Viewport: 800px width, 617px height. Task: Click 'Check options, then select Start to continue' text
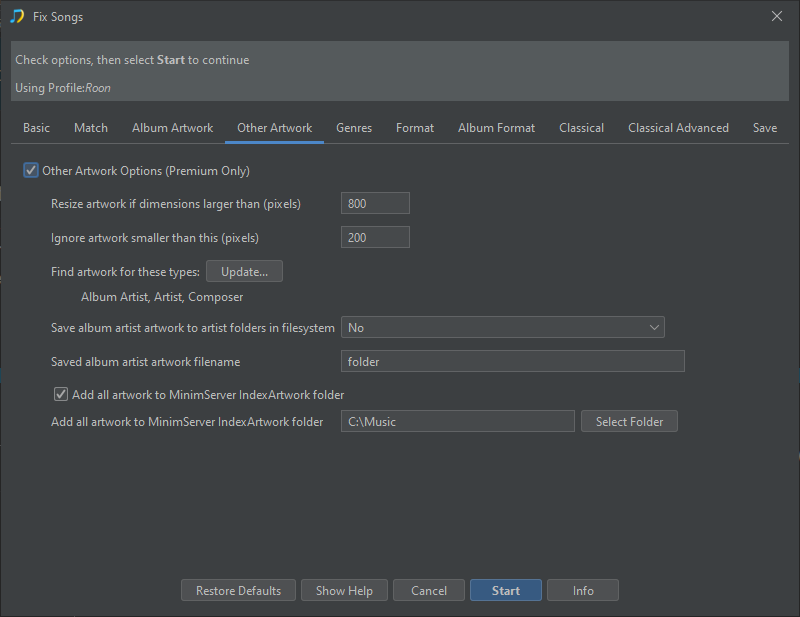coord(132,60)
